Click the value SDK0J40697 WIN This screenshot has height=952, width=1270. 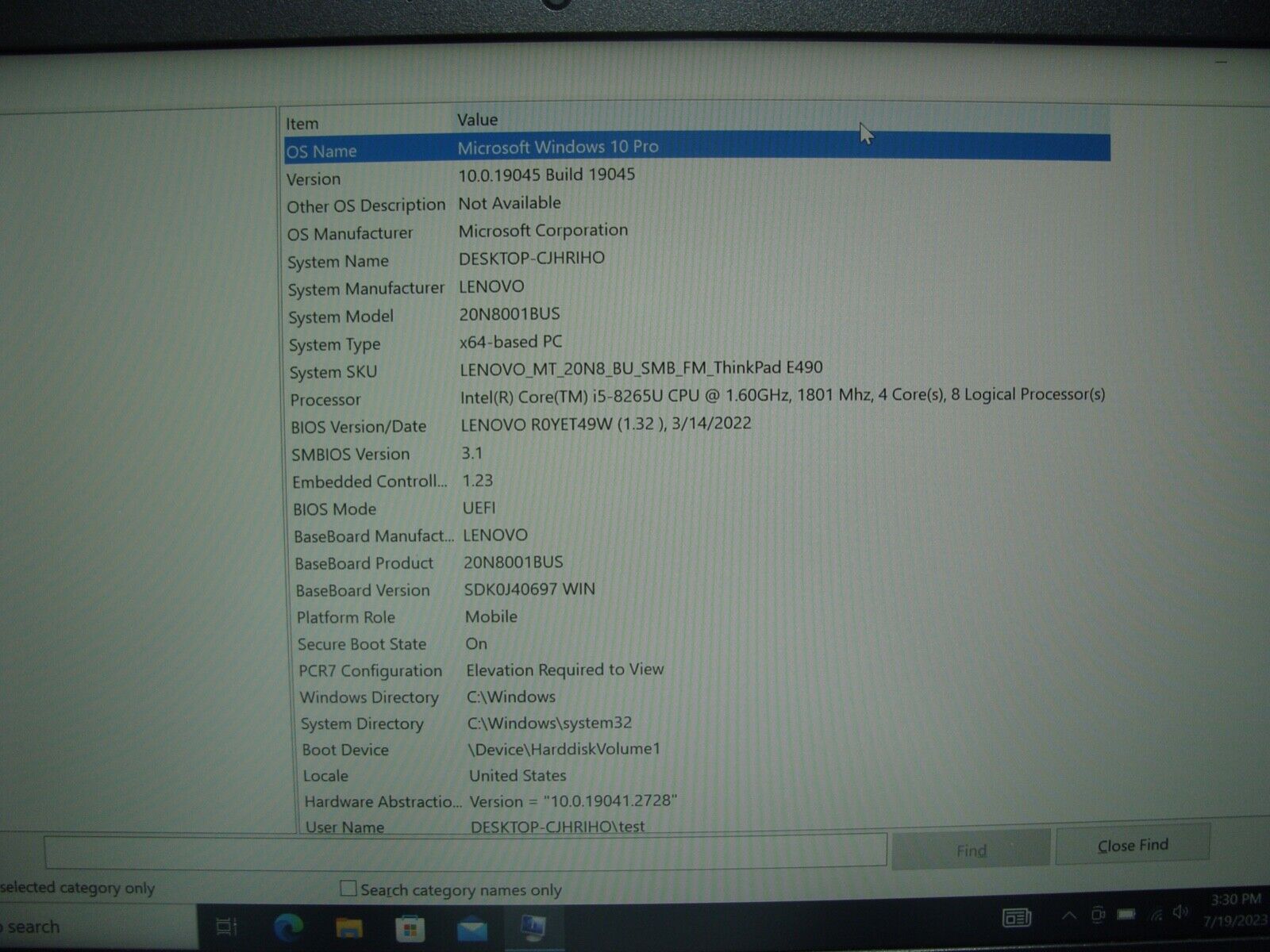529,589
